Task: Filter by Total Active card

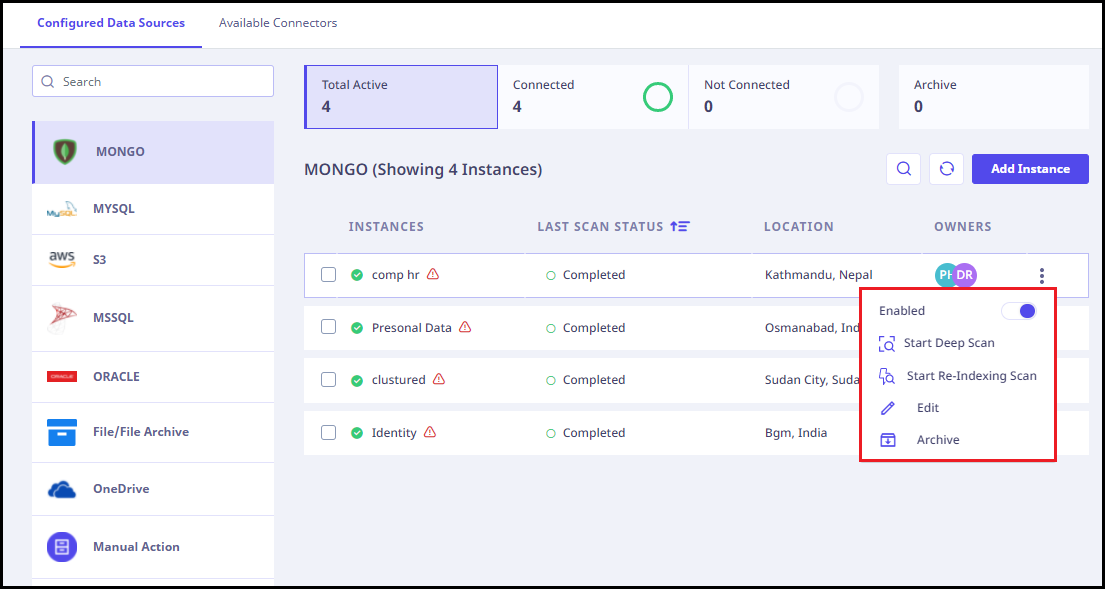Action: (x=401, y=97)
